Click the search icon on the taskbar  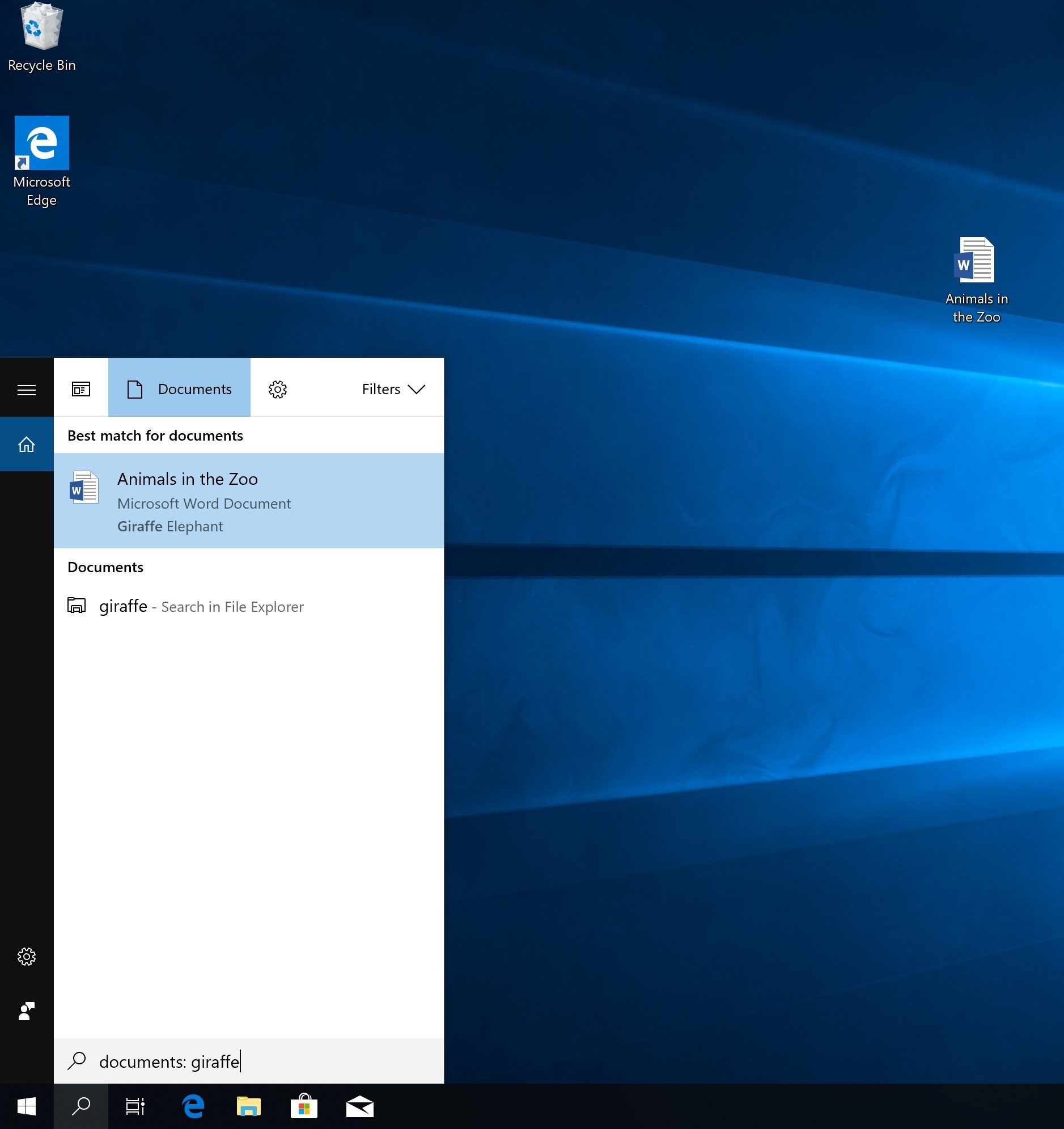click(80, 1106)
